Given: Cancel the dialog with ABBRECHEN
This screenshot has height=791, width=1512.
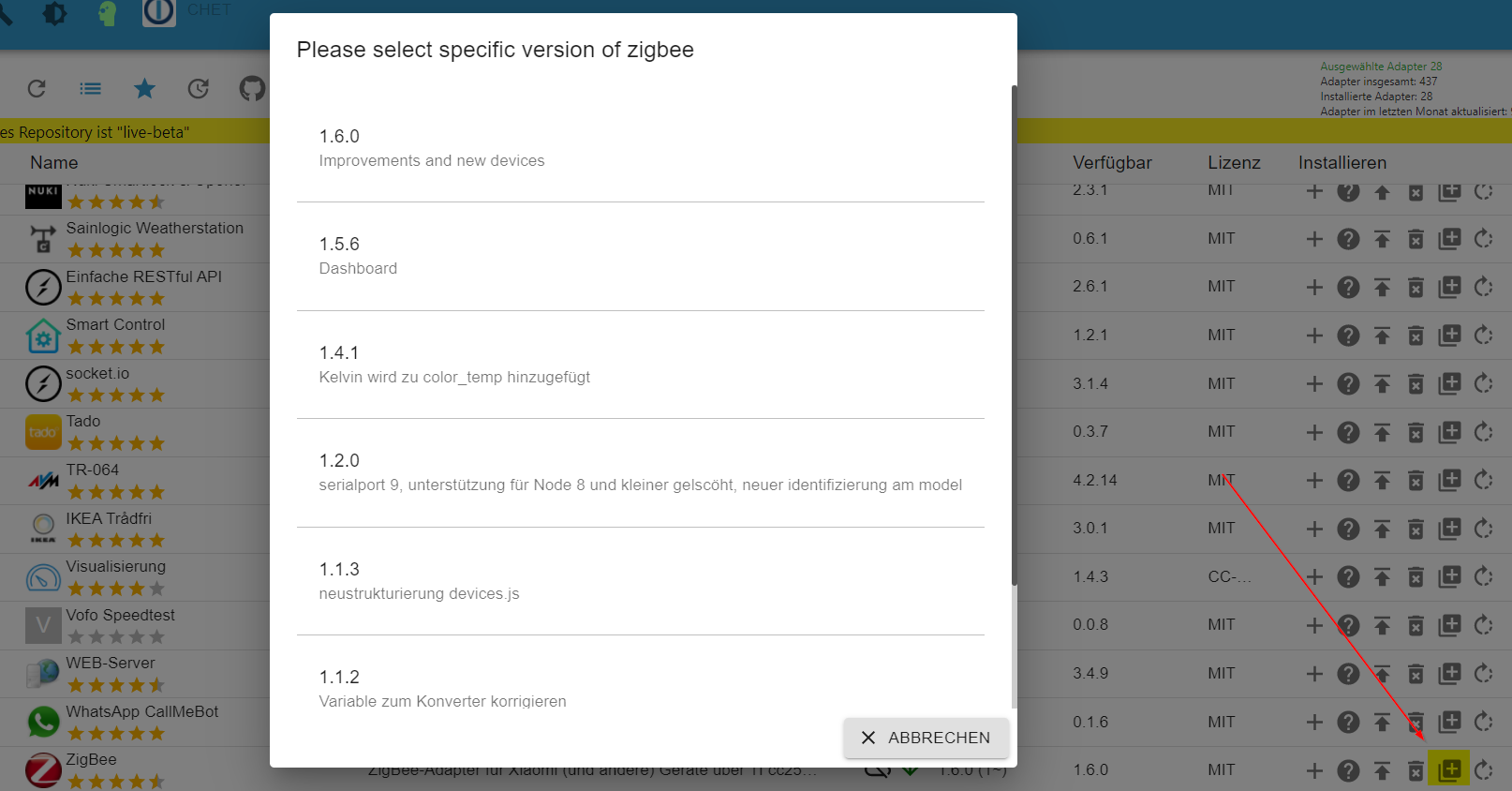Looking at the screenshot, I should [x=926, y=738].
